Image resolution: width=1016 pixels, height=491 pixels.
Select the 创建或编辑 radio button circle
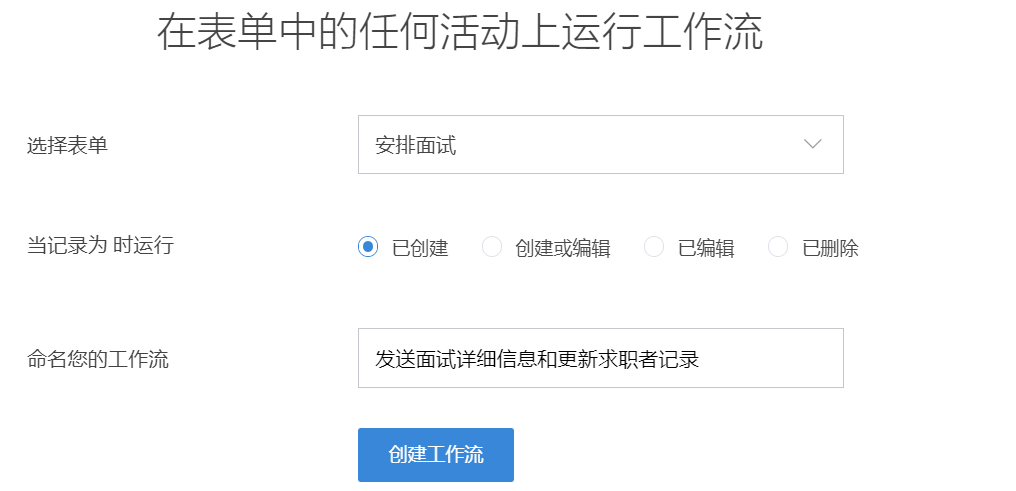[492, 247]
